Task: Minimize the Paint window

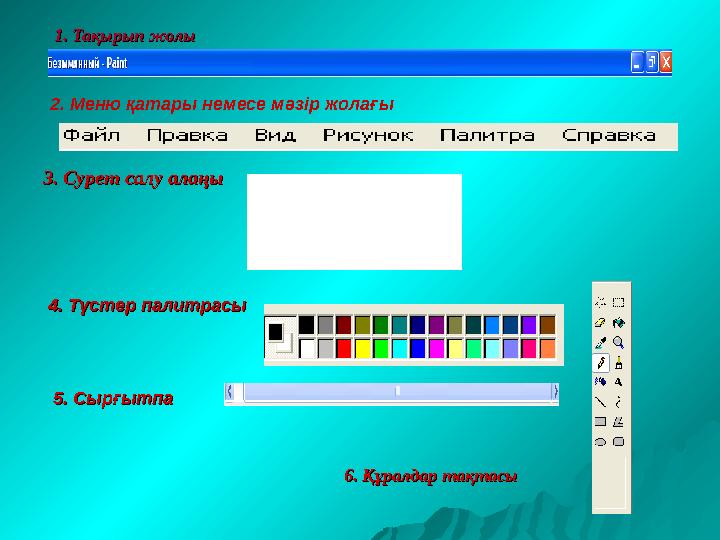Action: pyautogui.click(x=637, y=62)
